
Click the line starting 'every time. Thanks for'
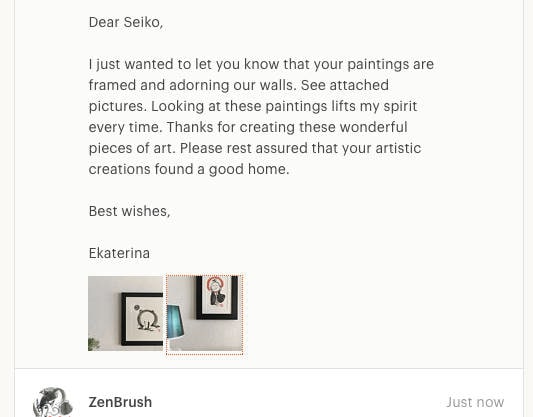[x=248, y=127]
